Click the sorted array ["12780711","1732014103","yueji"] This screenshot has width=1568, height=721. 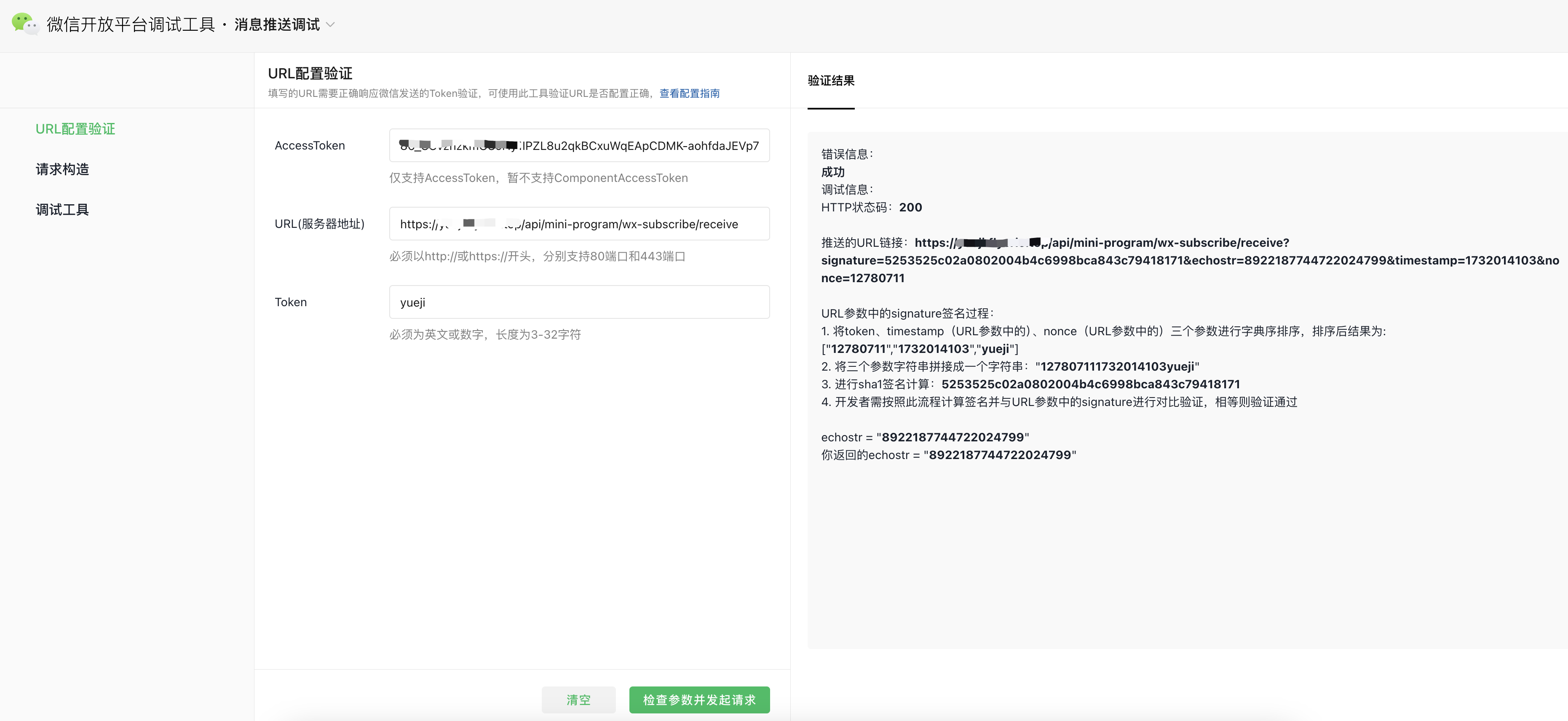[x=919, y=349]
